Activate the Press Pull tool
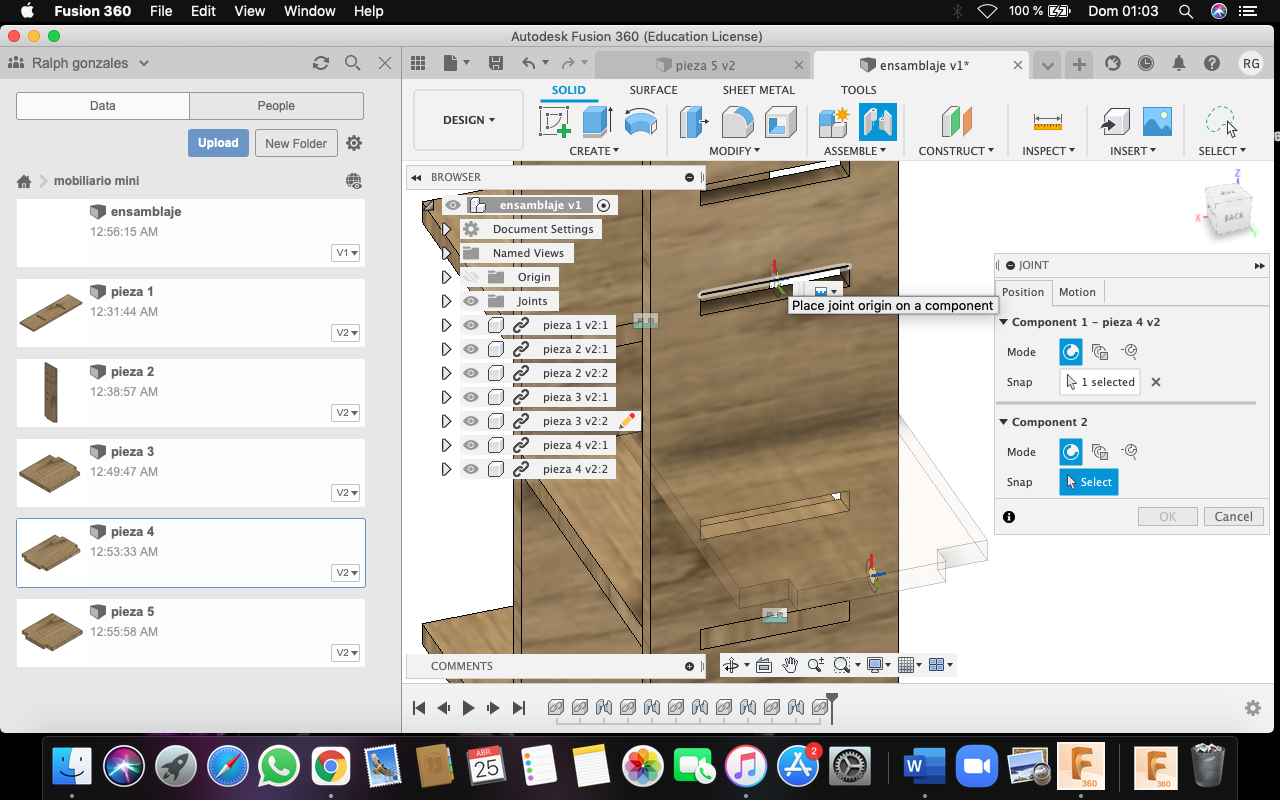 (x=693, y=122)
